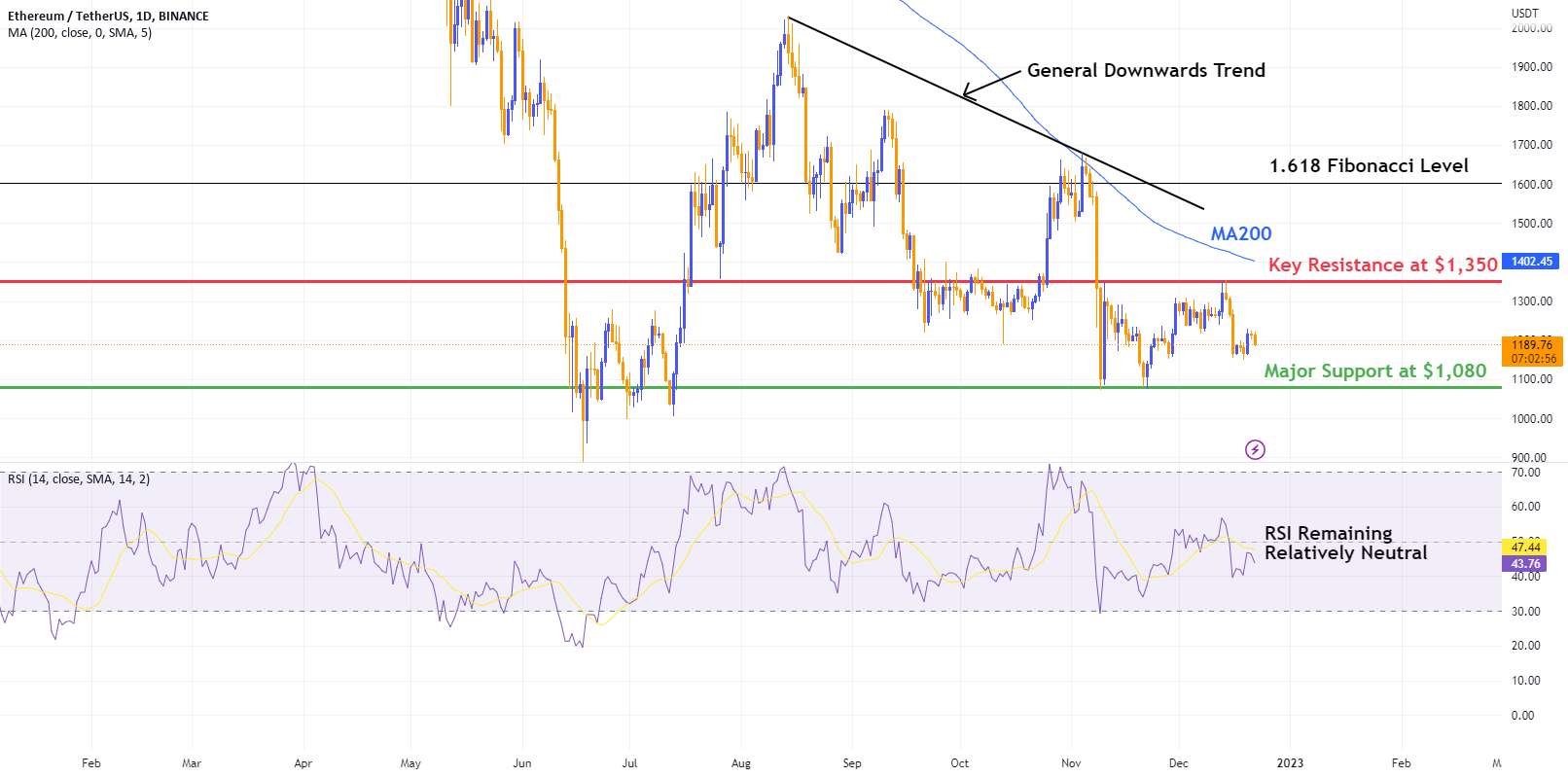This screenshot has height=777, width=1568.
Task: Select "RSI Remaining Relatively Neutral" annotation
Action: 1345,543
